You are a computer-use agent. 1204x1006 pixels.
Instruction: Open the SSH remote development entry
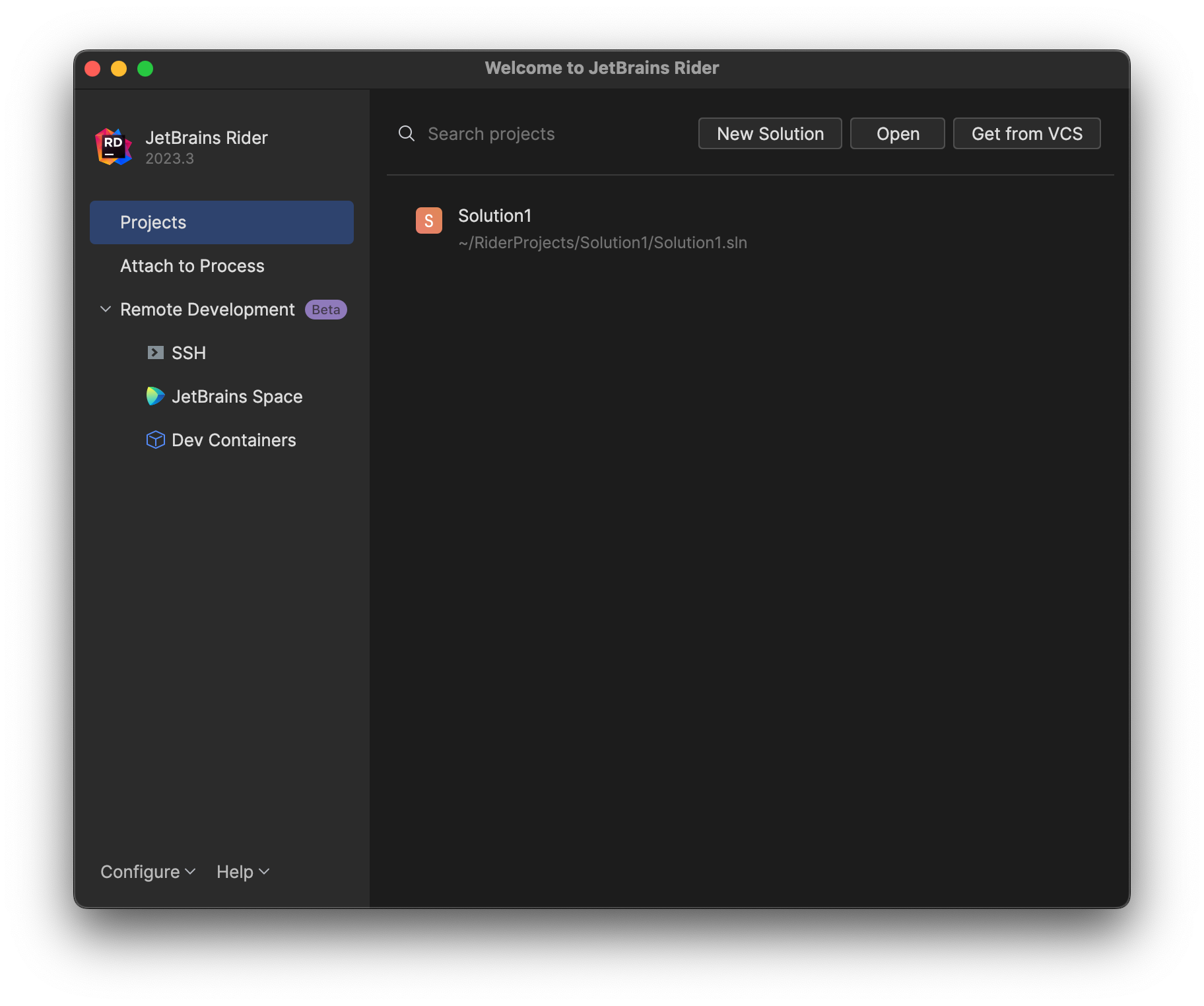click(222, 353)
